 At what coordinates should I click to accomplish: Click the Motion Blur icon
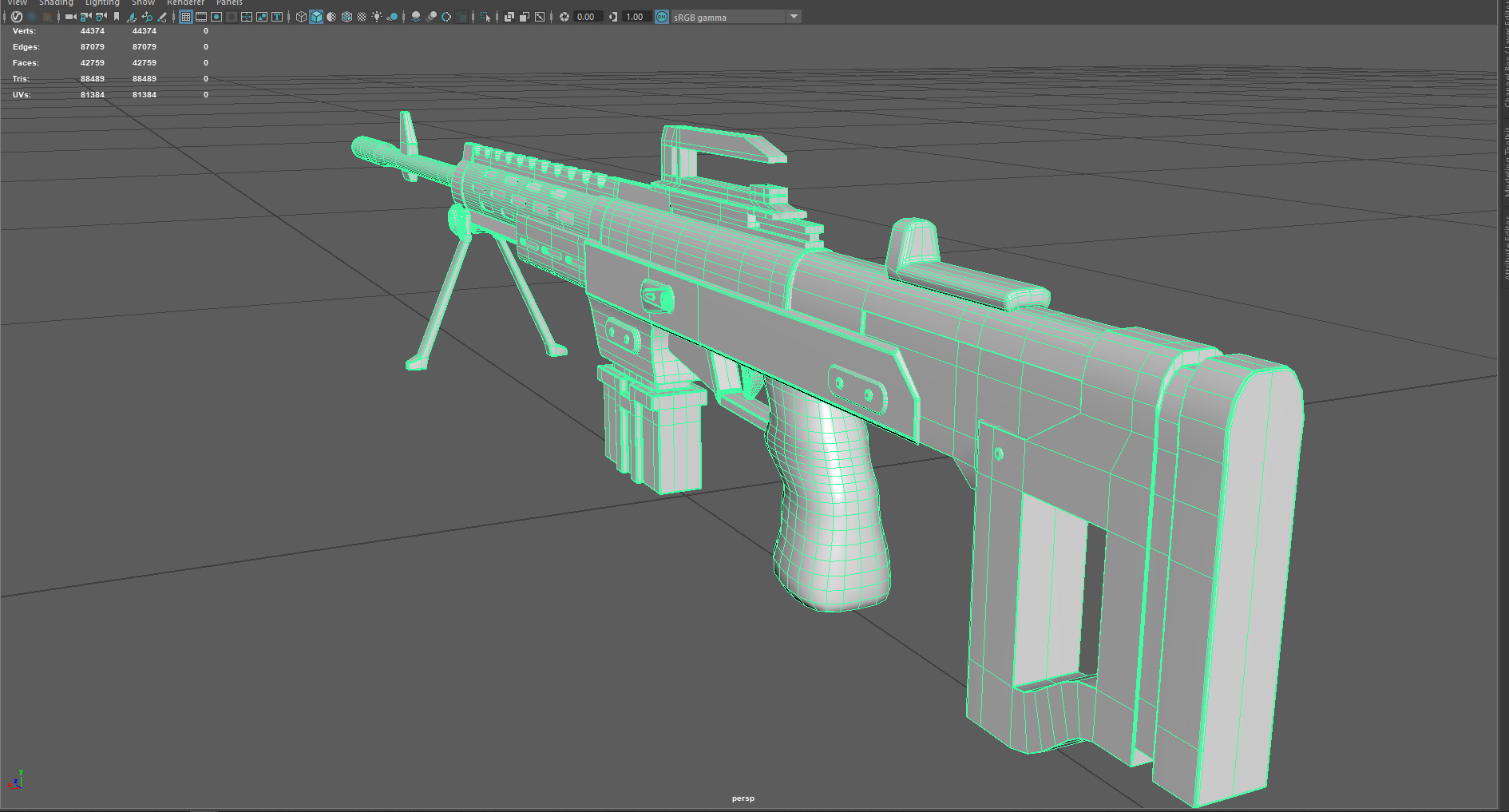(x=431, y=17)
